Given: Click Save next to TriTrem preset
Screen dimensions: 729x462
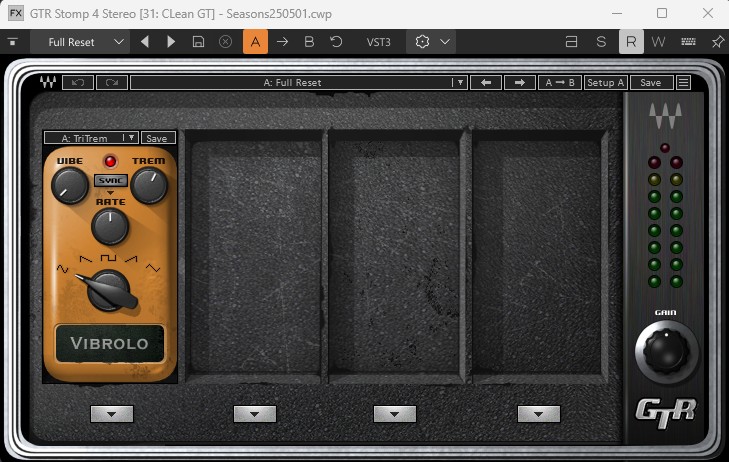Looking at the screenshot, I should [158, 138].
